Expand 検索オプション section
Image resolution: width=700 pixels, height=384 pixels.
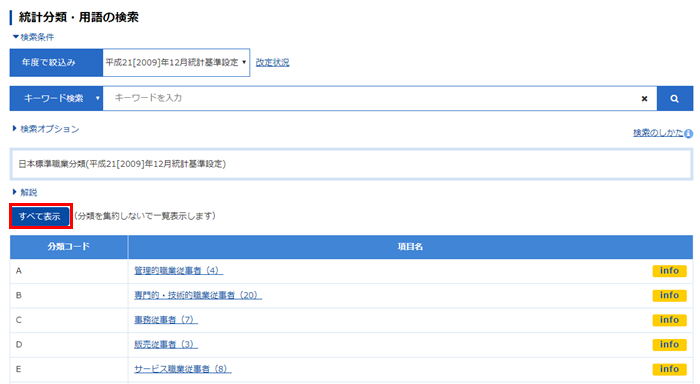click(46, 129)
